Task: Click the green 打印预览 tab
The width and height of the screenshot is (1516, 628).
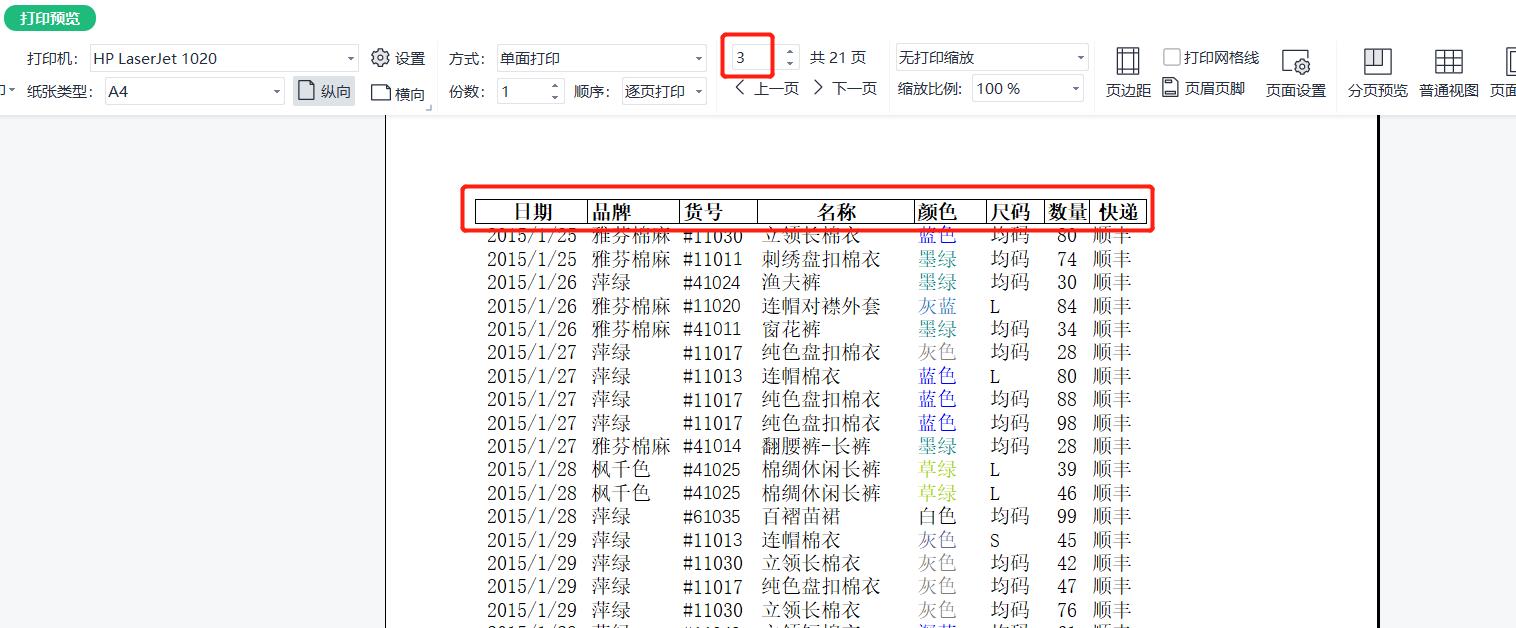Action: point(49,17)
